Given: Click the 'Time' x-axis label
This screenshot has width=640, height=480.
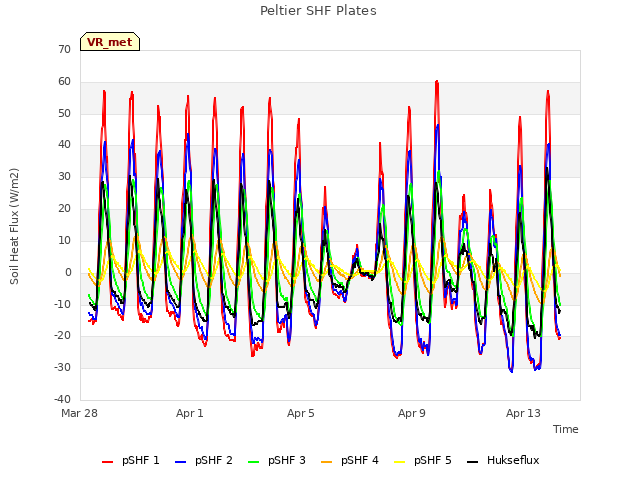Looking at the screenshot, I should [x=566, y=429].
